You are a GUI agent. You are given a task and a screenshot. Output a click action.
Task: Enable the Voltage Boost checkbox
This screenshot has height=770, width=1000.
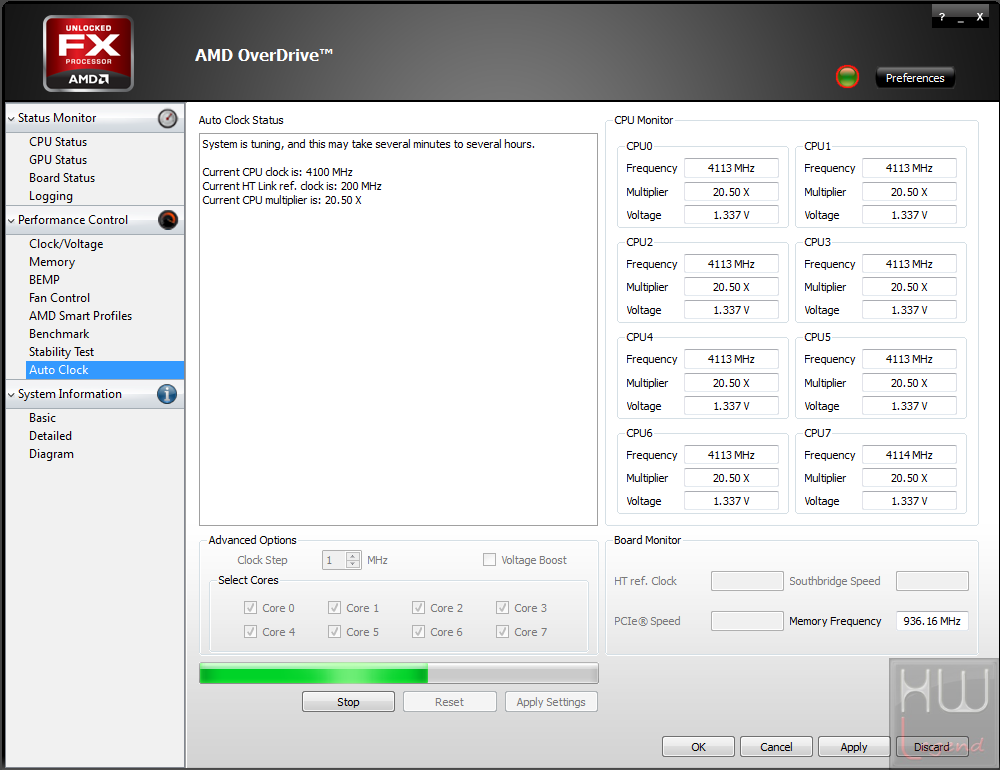489,559
